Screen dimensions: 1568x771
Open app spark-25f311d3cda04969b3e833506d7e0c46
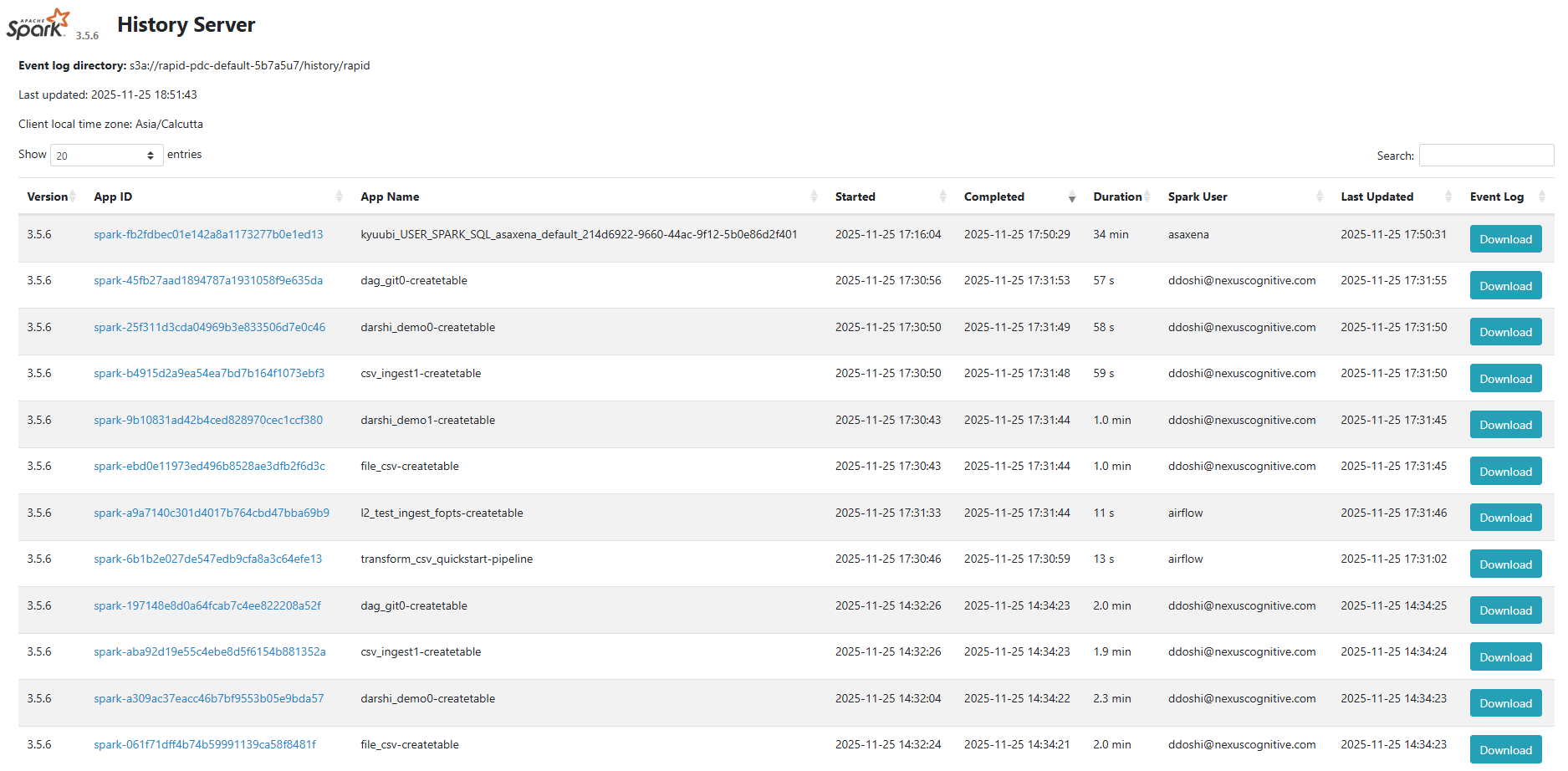click(209, 327)
